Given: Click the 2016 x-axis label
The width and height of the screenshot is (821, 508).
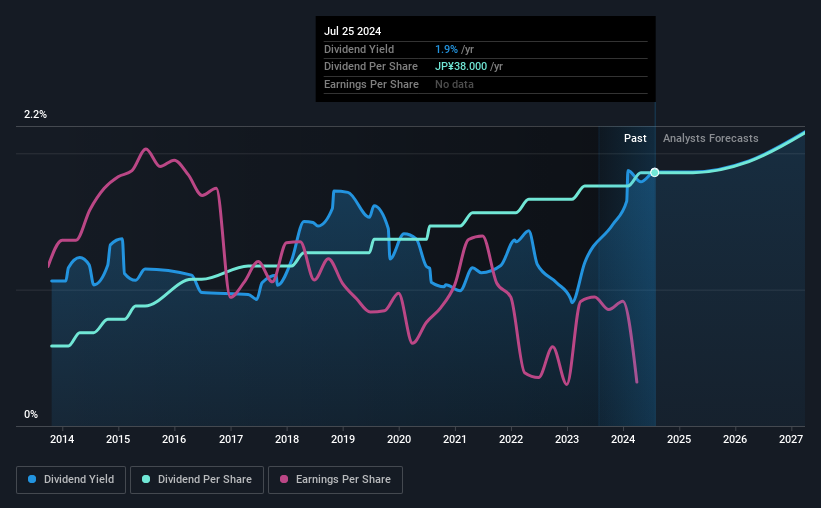Looking at the screenshot, I should click(174, 439).
